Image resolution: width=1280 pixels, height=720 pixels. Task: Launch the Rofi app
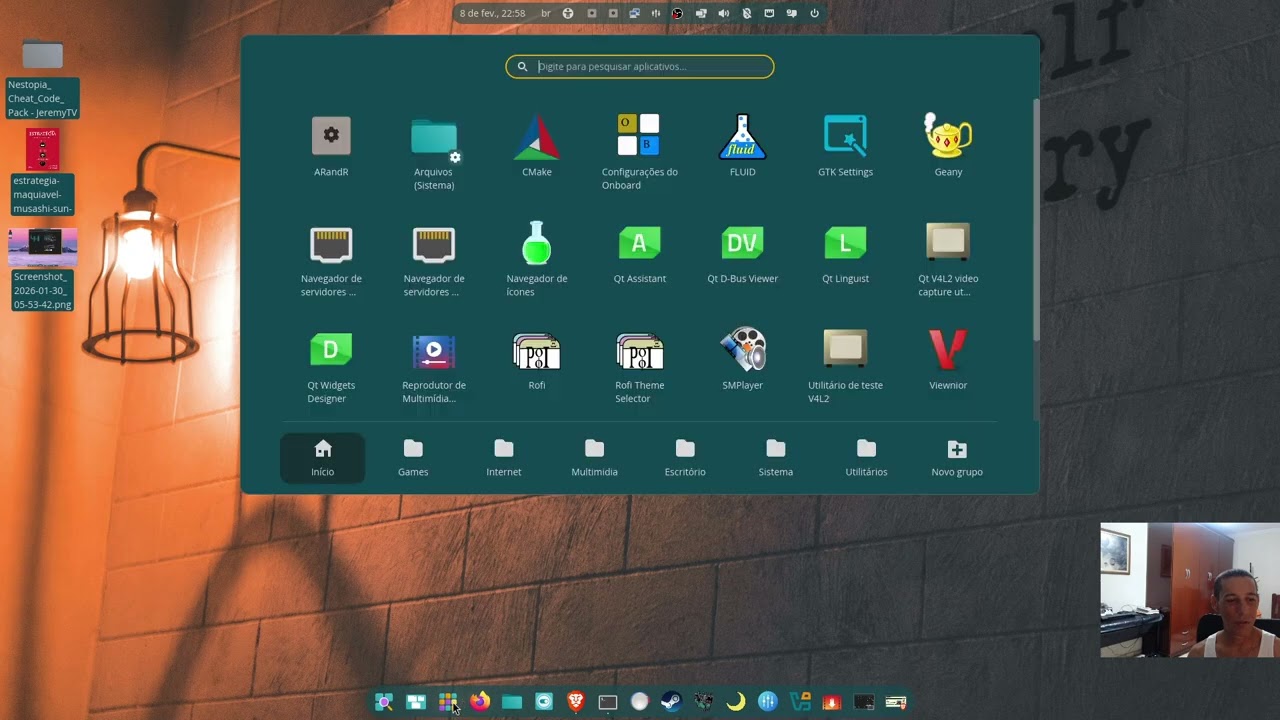click(x=537, y=360)
